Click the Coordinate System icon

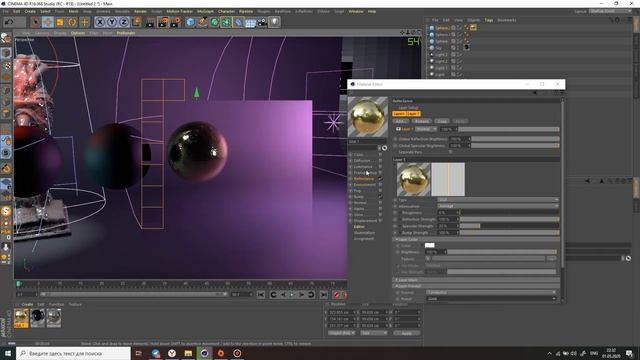(x=136, y=22)
